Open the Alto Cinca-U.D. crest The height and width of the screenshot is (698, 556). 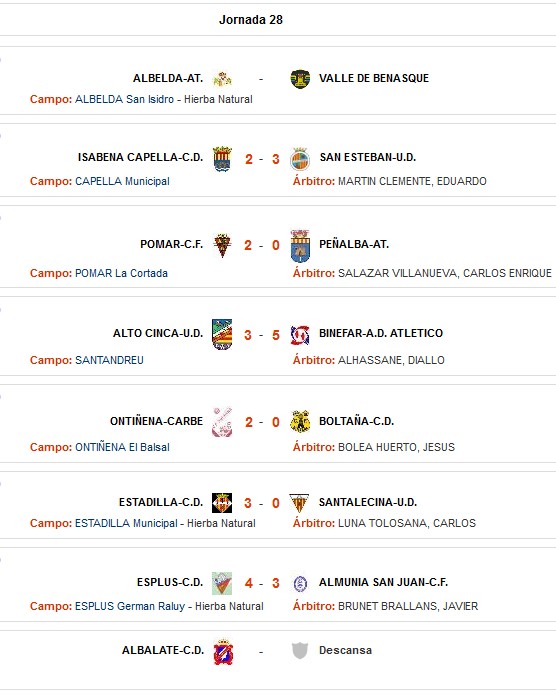pyautogui.click(x=222, y=334)
